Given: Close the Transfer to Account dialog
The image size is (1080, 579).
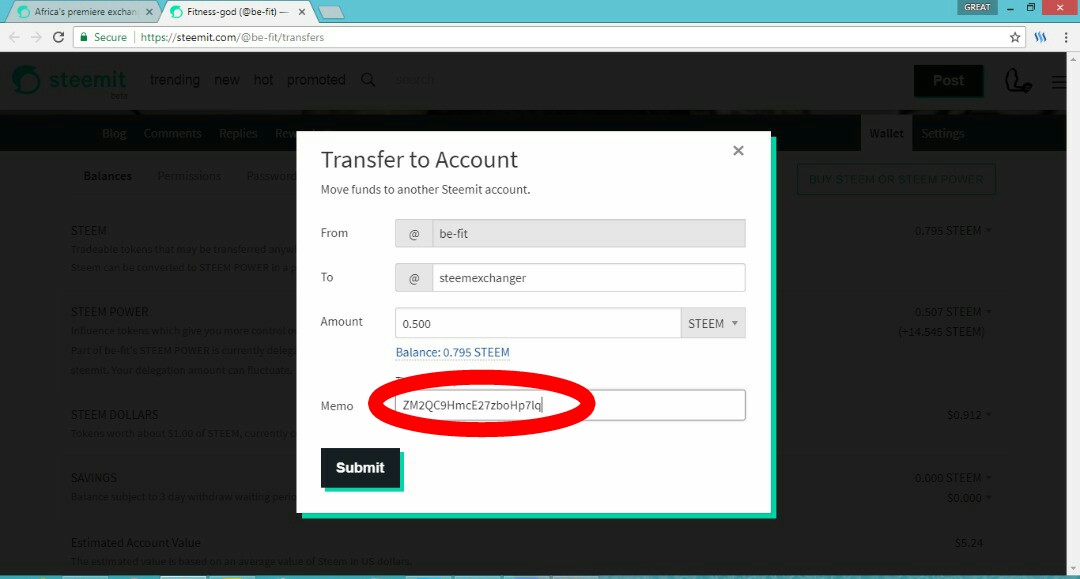Looking at the screenshot, I should pyautogui.click(x=738, y=150).
